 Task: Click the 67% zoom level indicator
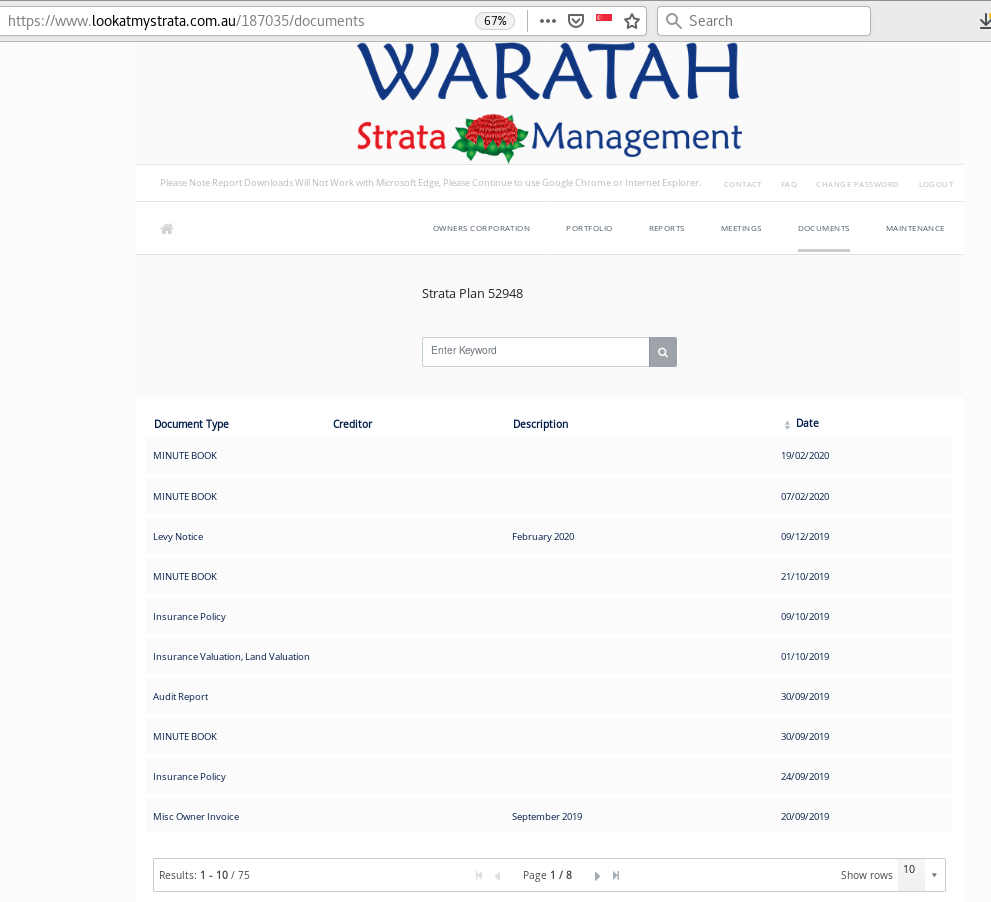pos(495,21)
